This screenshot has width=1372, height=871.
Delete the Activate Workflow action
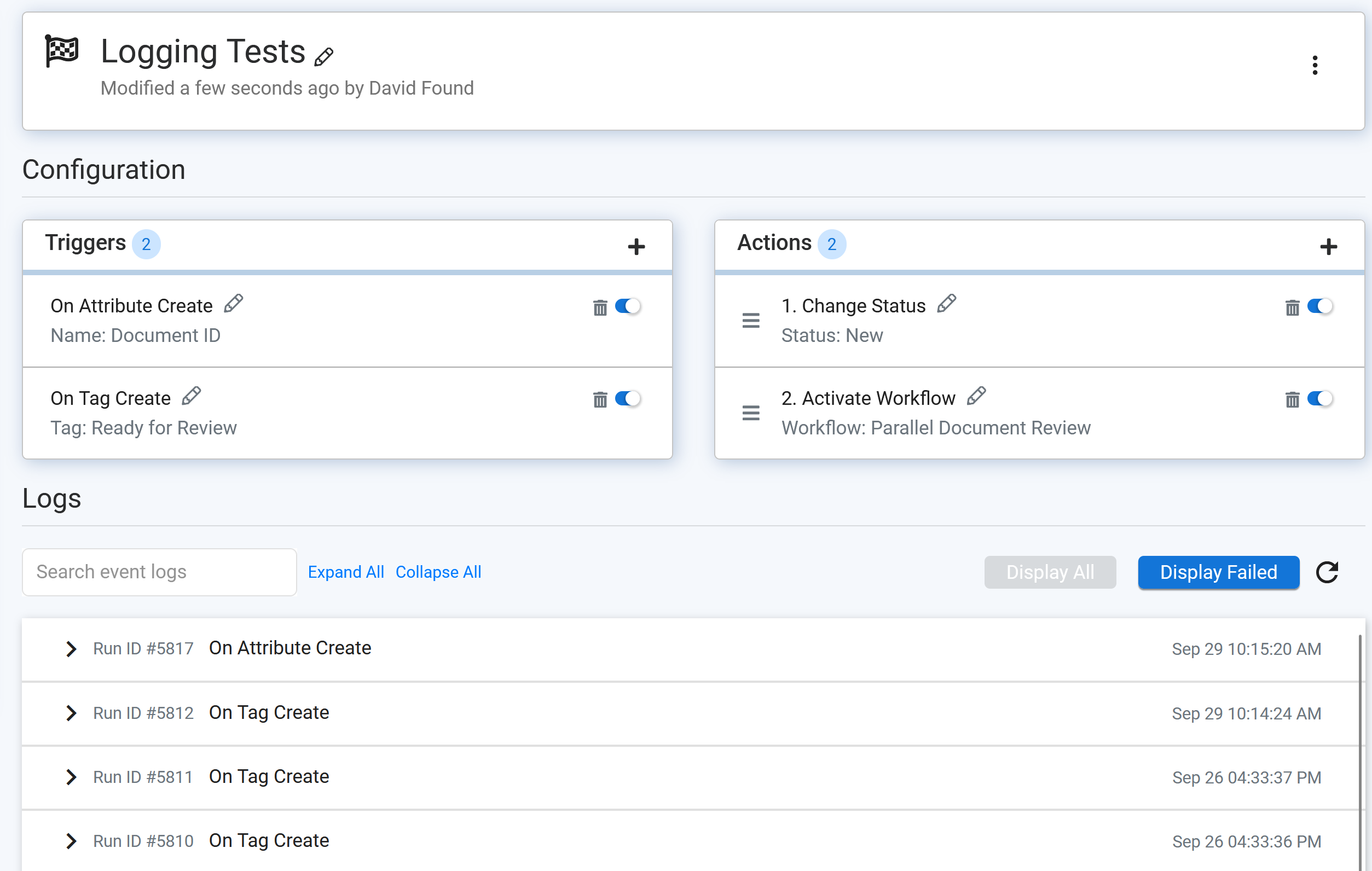point(1292,399)
